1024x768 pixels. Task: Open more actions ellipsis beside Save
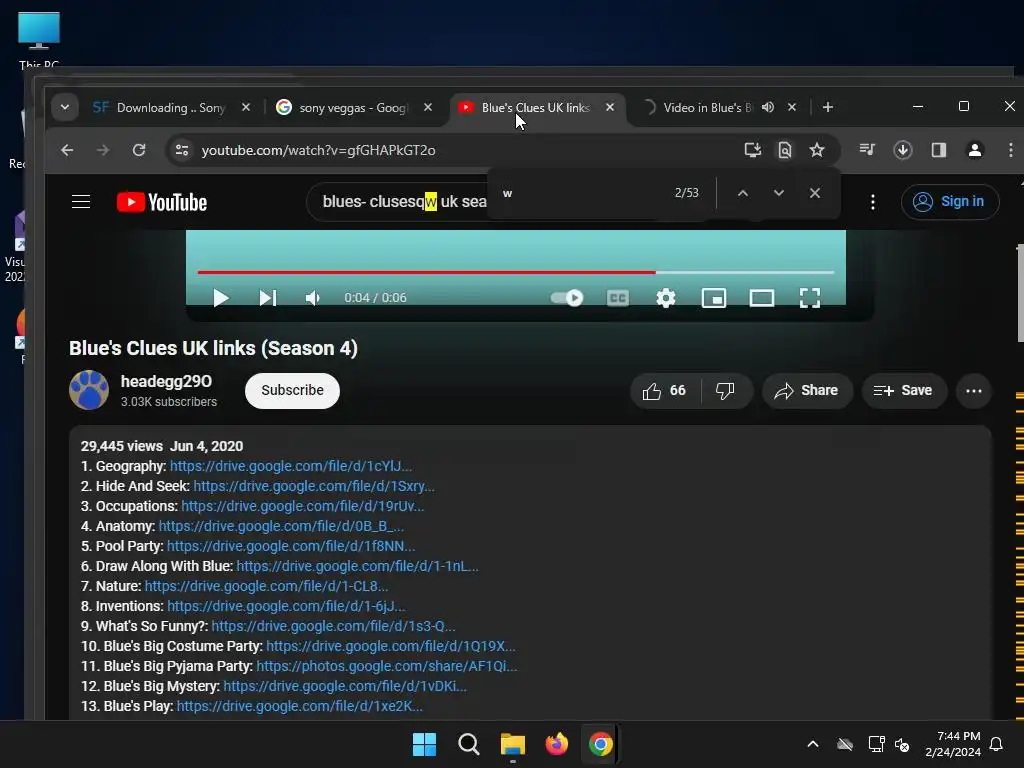click(974, 391)
